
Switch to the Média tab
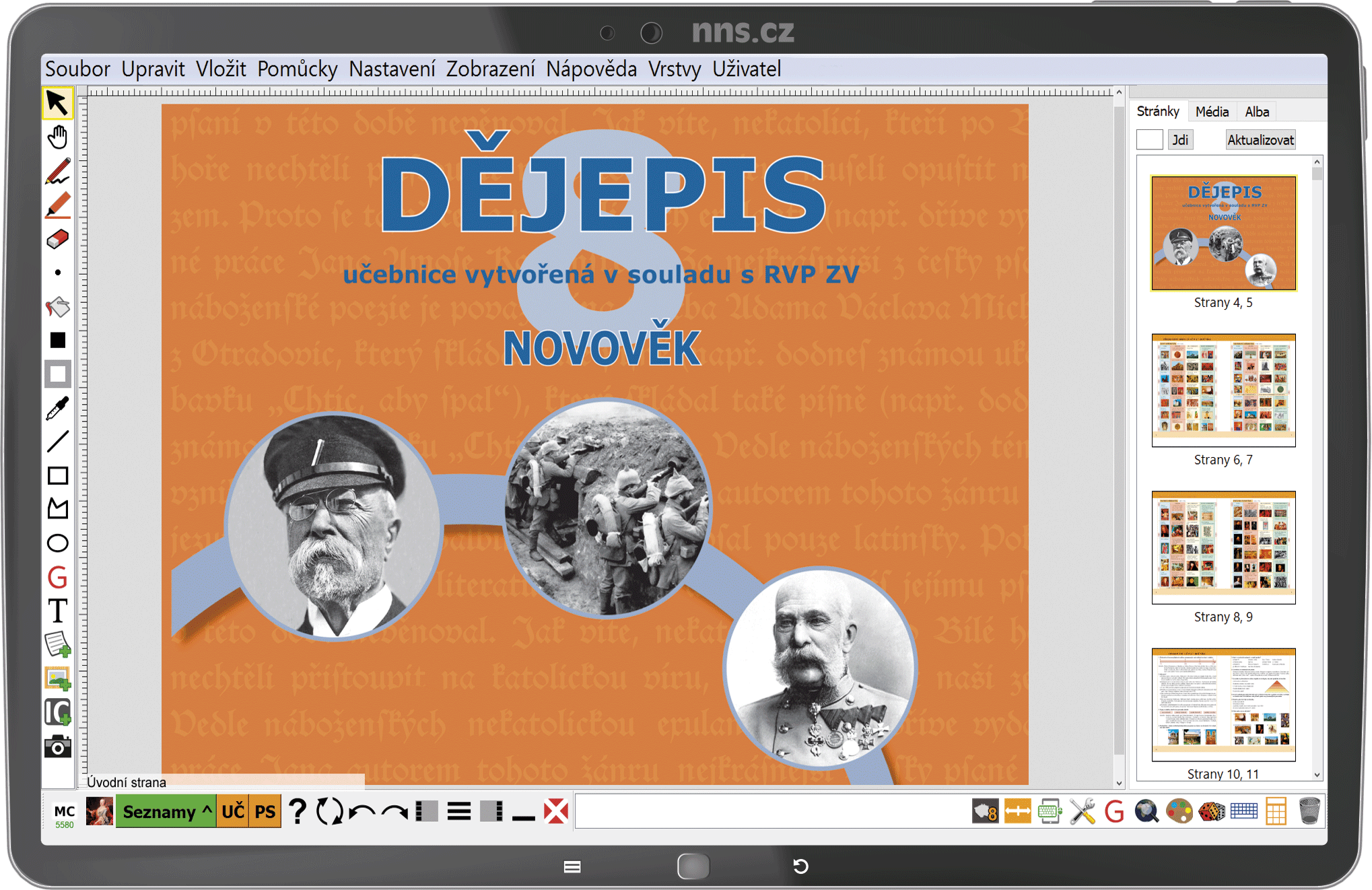point(1212,112)
